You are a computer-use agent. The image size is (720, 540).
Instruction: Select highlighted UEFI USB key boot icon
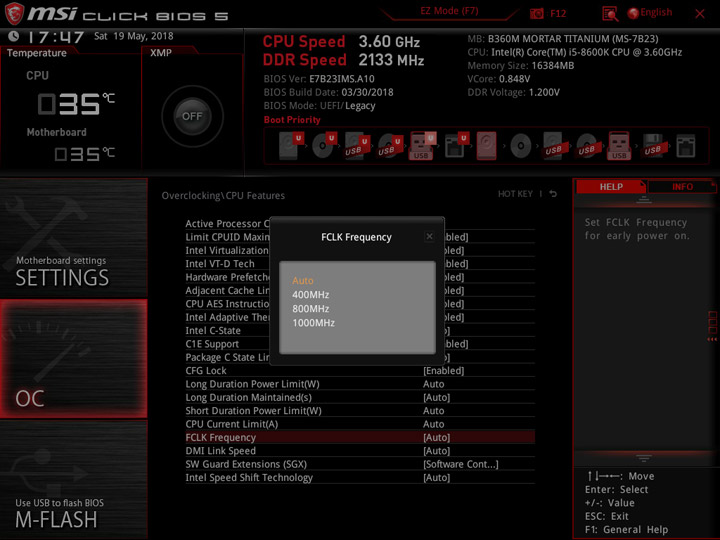422,146
